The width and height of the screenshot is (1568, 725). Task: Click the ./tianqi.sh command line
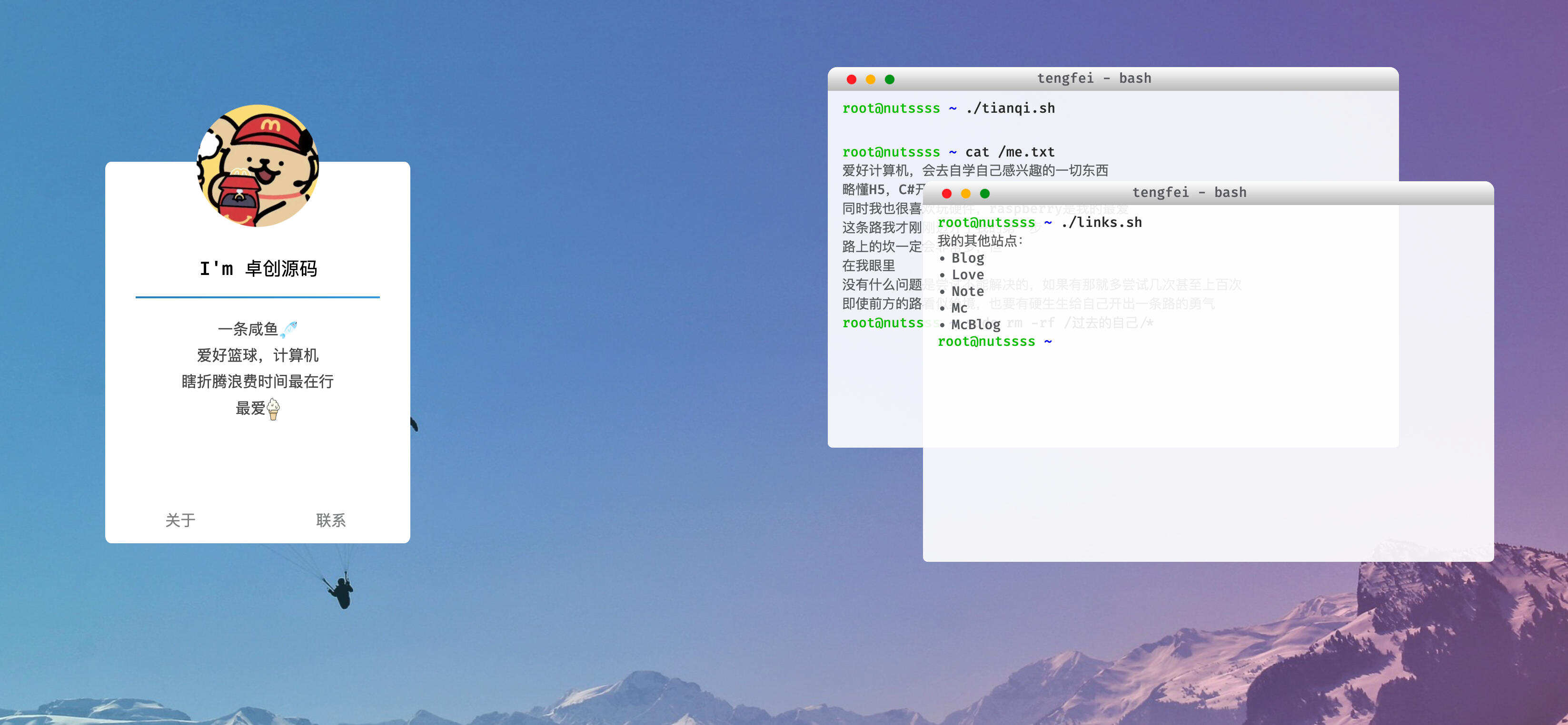click(1010, 108)
